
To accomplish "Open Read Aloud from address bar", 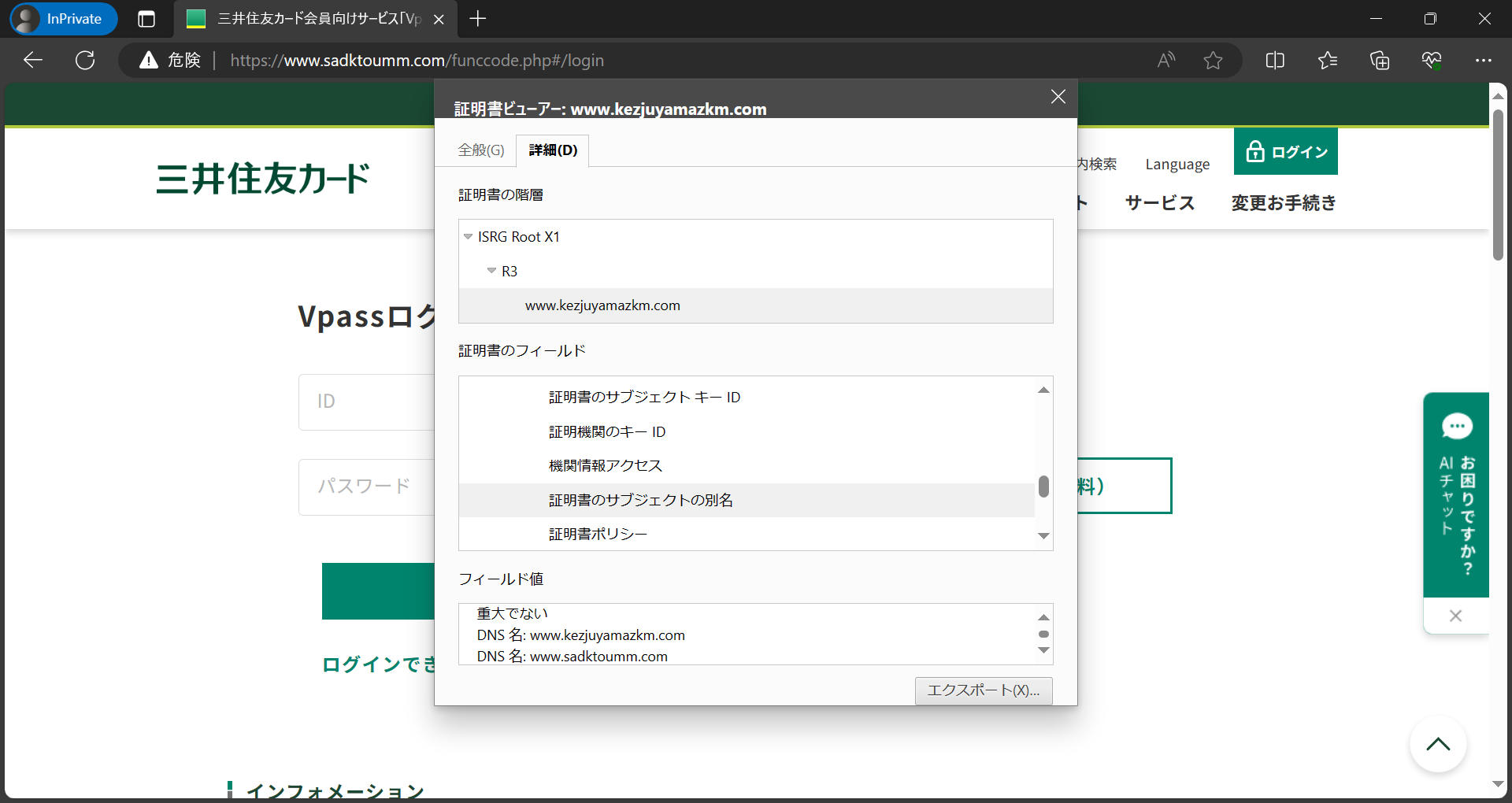I will [x=1166, y=60].
